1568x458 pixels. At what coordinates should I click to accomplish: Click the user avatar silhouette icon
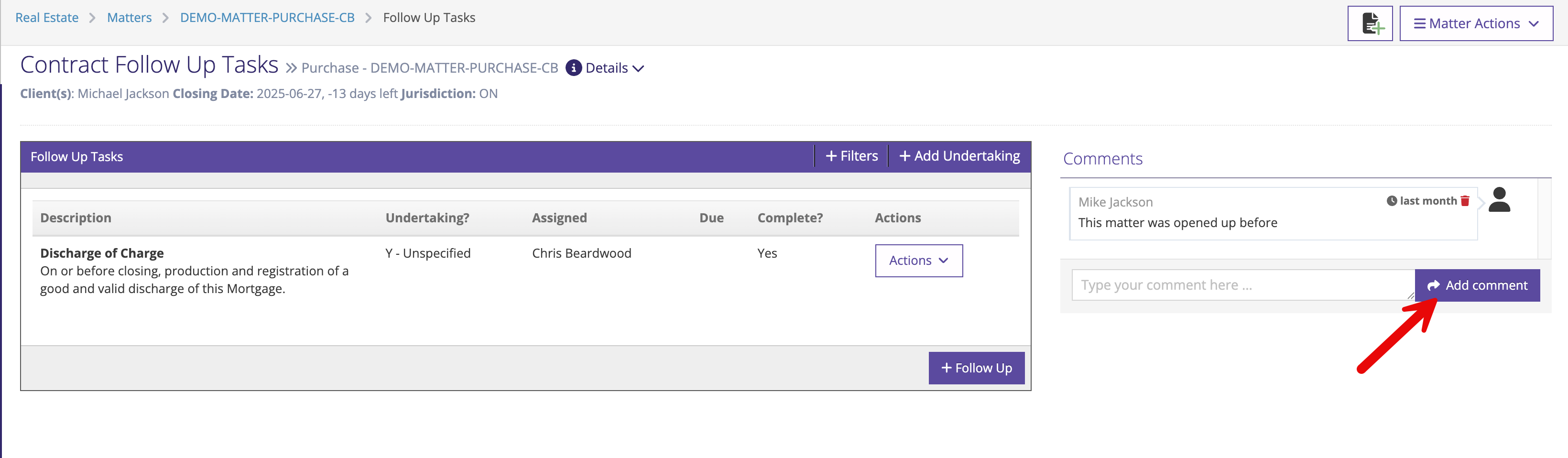tap(1498, 200)
